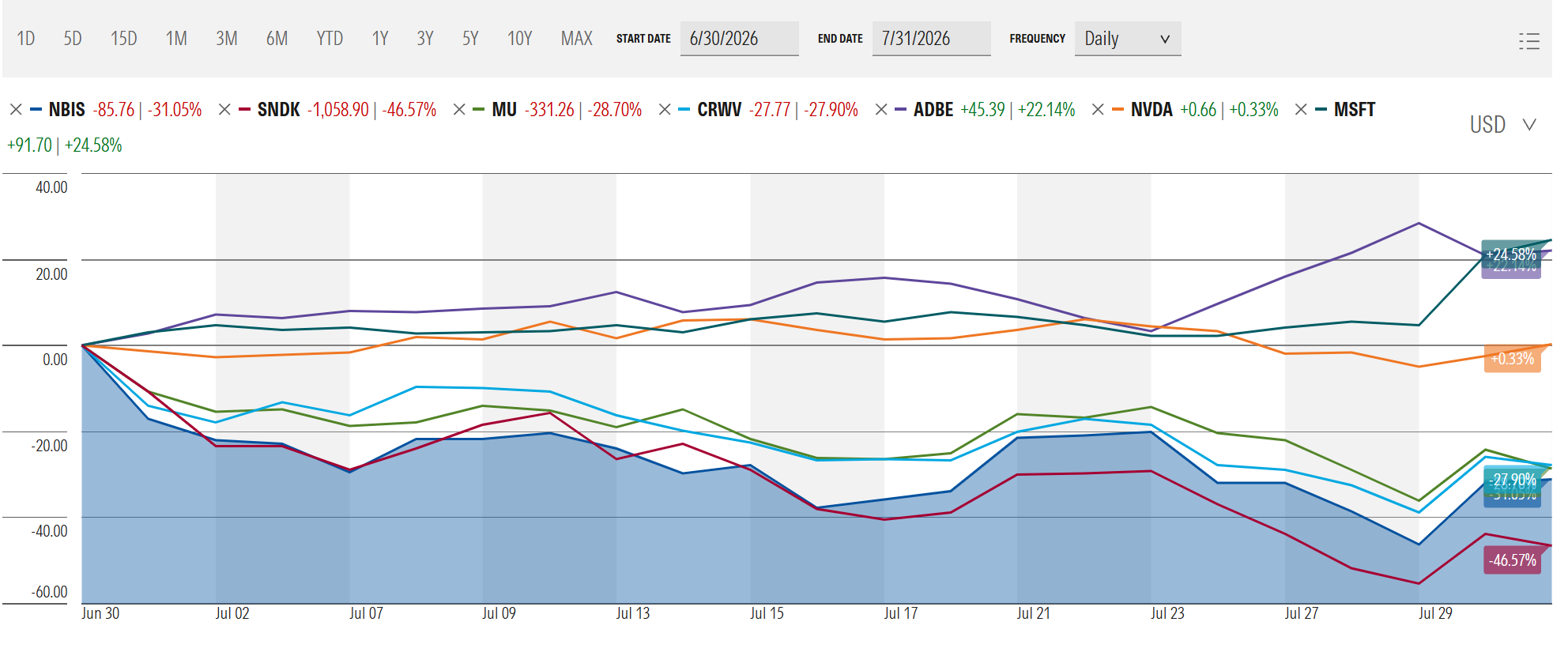Select the 5Y time range
1568x652 pixels.
(470, 39)
